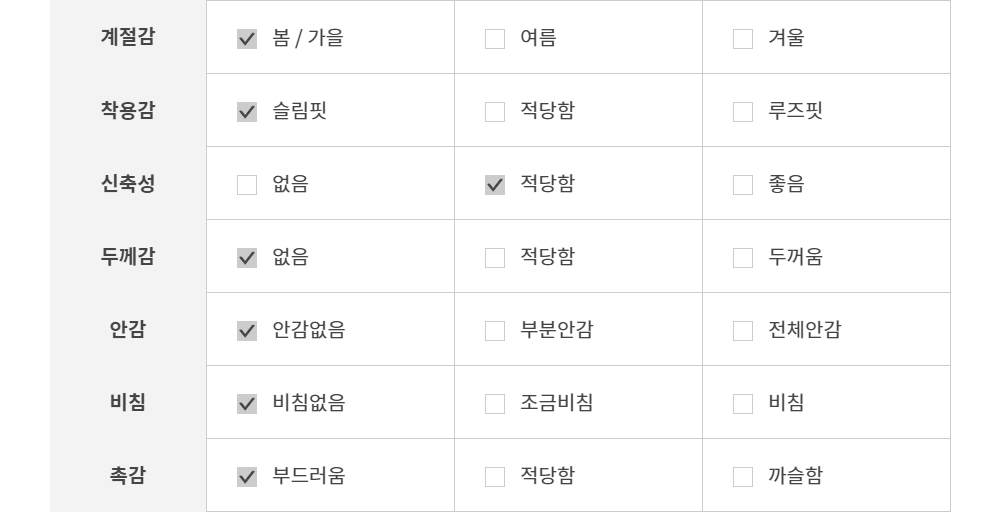
Task: Uncheck the 비침없음 checkbox
Action: 247,405
